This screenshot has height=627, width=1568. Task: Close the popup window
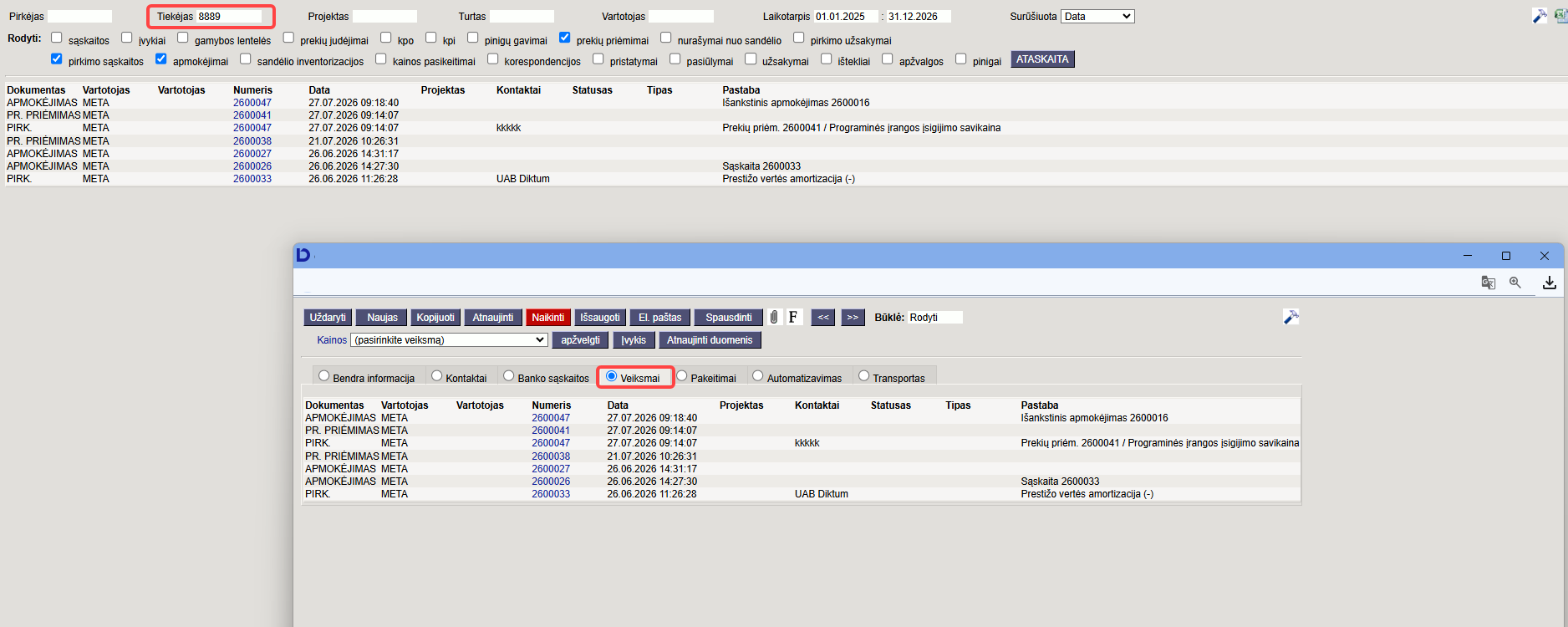coord(1545,256)
